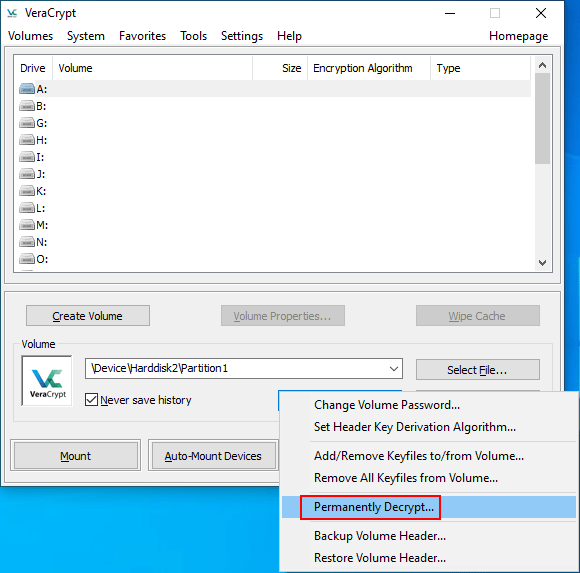Select the O: drive slot icon

click(27, 259)
